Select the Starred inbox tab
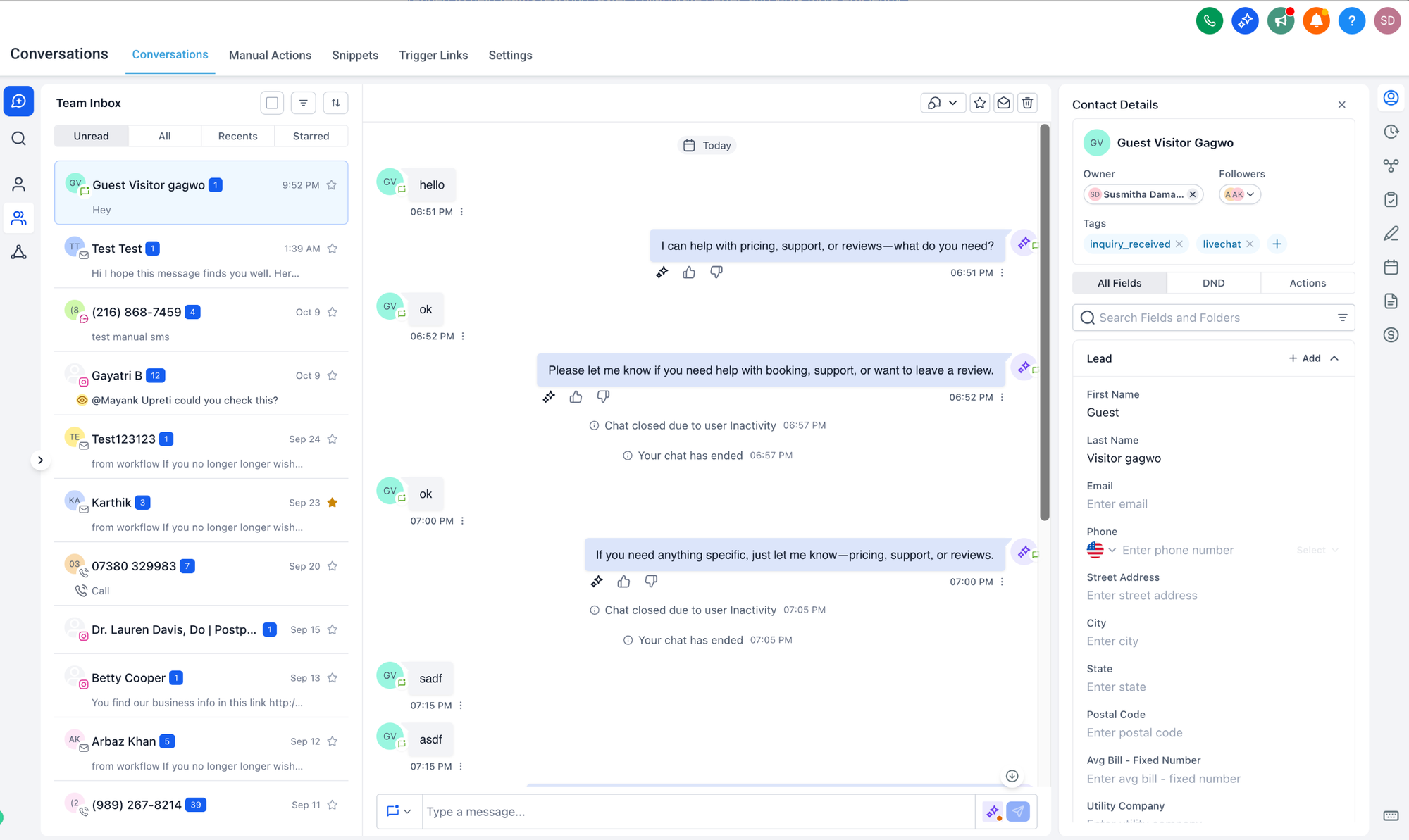 311,136
